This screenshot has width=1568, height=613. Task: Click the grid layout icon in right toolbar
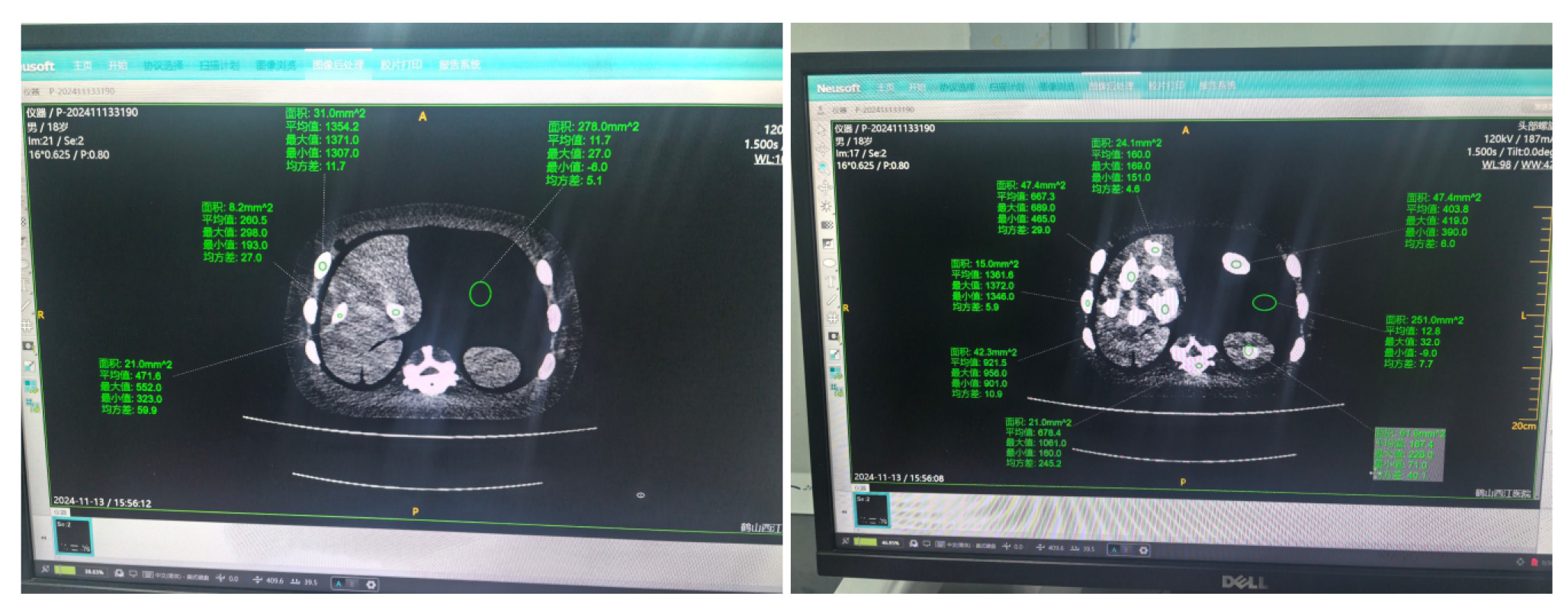pyautogui.click(x=833, y=318)
